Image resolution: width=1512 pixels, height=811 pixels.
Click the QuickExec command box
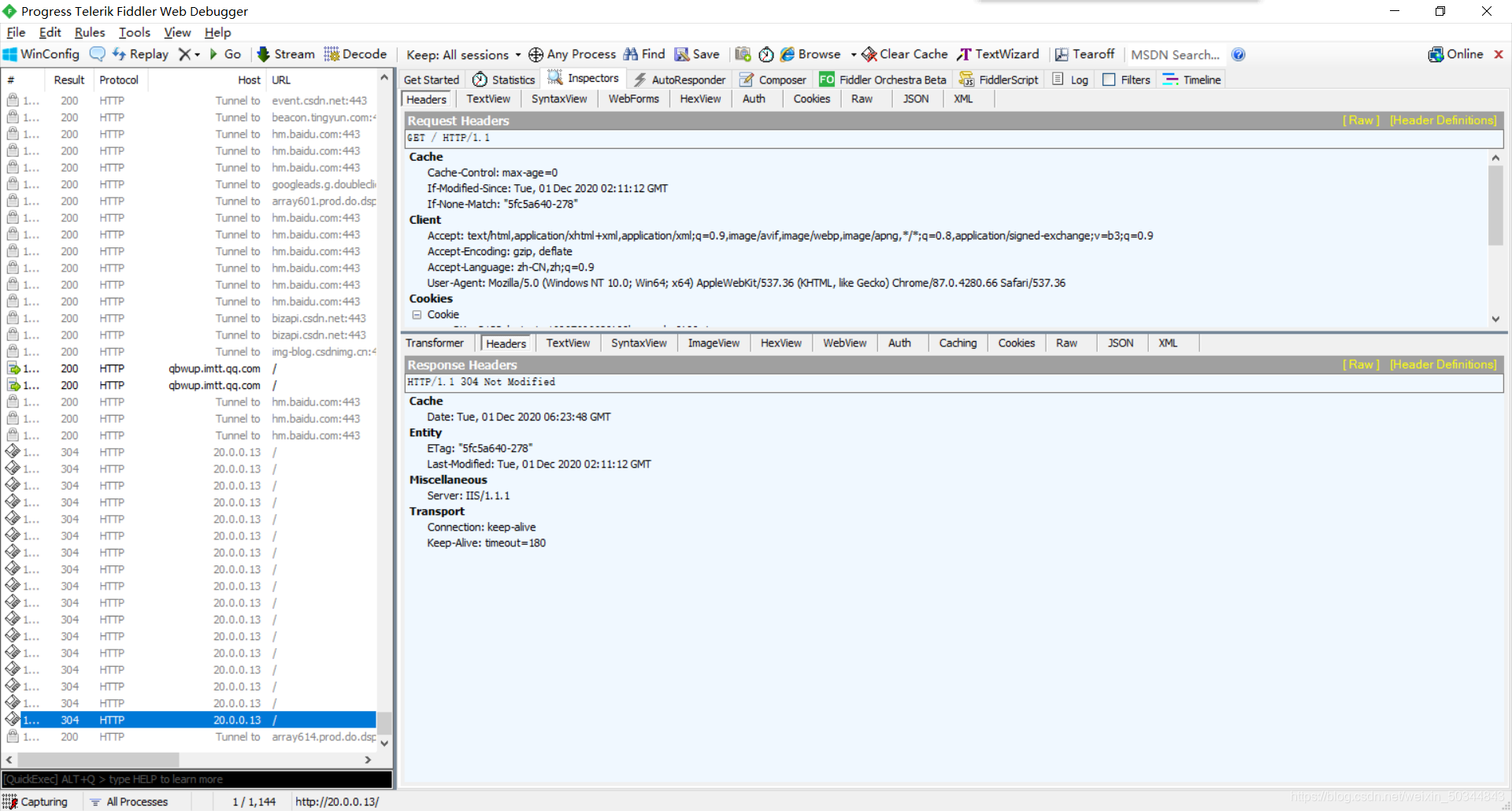pyautogui.click(x=197, y=779)
